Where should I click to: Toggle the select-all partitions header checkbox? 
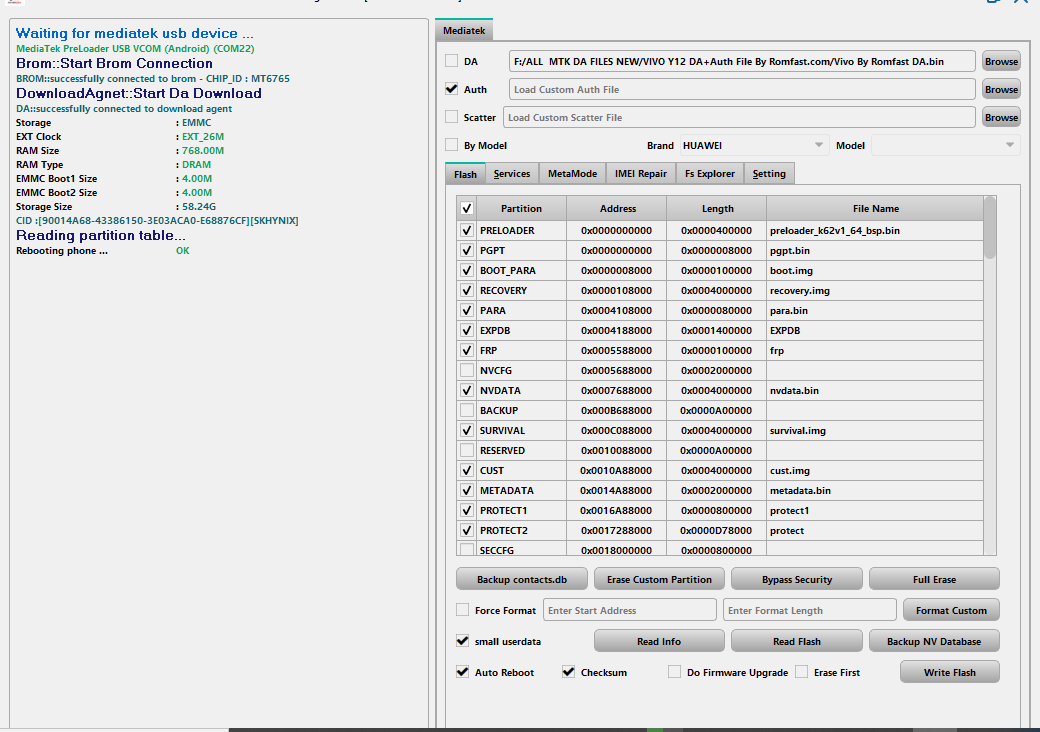point(467,208)
